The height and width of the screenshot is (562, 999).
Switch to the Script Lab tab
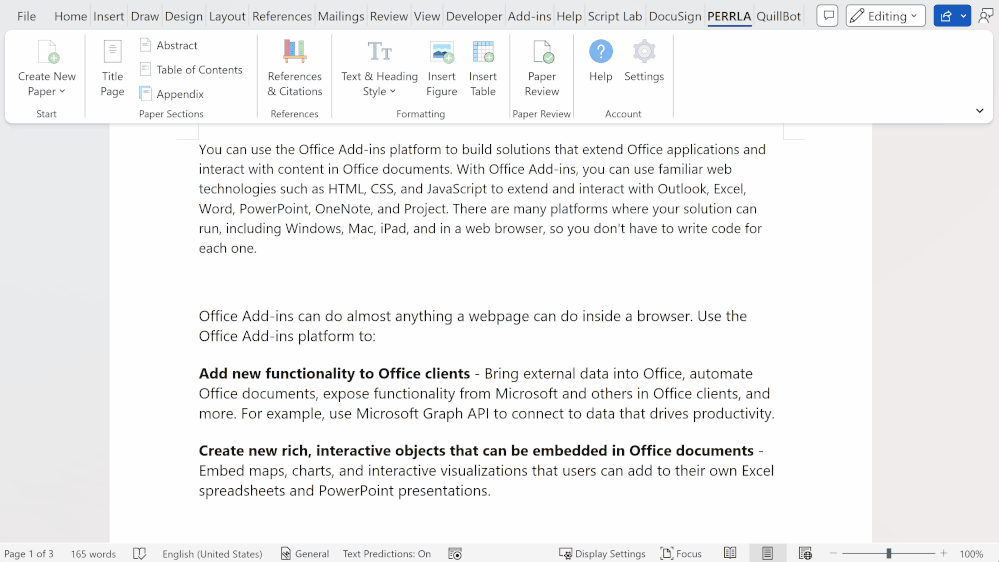615,16
